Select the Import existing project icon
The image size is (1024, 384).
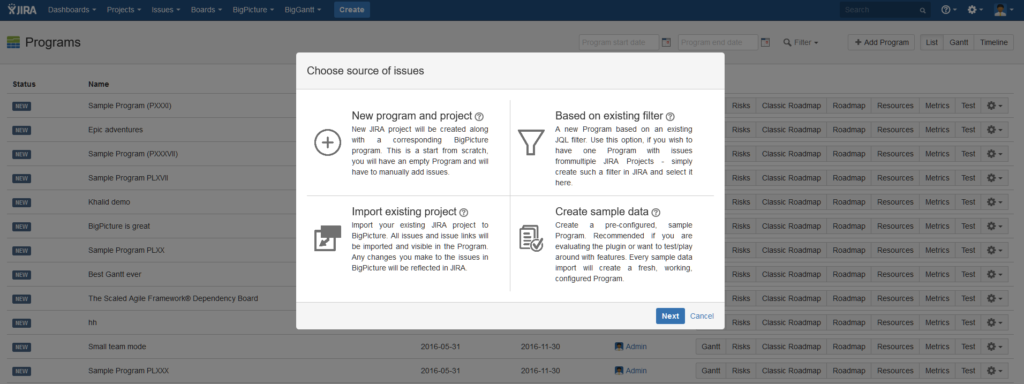(x=327, y=238)
